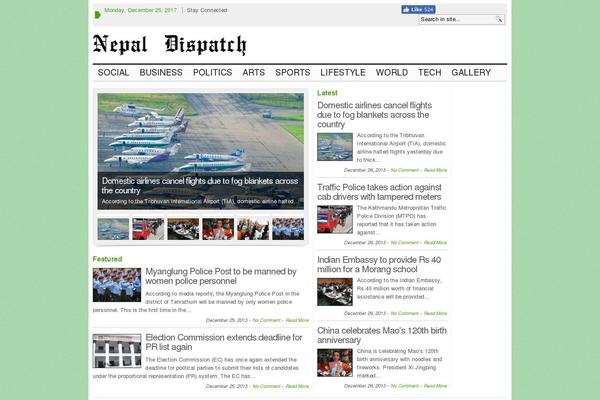Open Traffic Police tampered meters headline
The image size is (600, 400).
point(379,192)
